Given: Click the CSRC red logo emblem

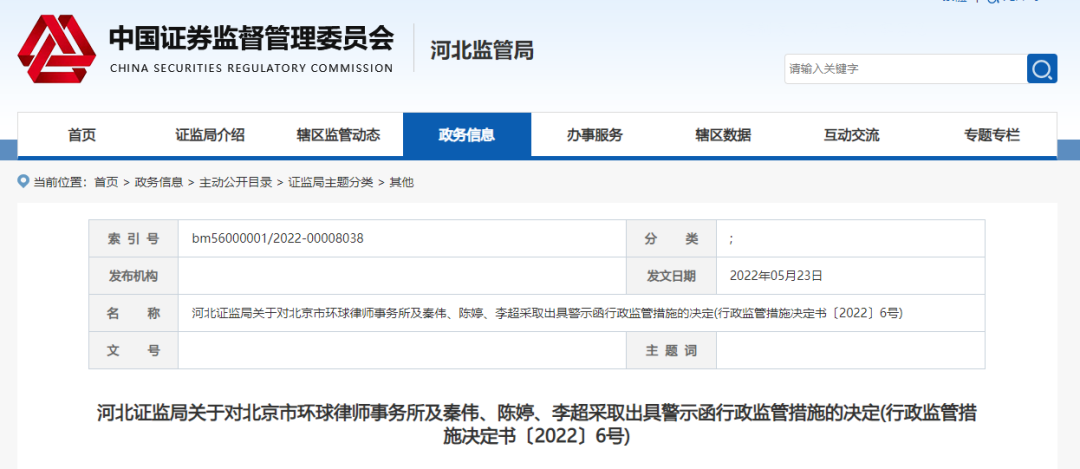Looking at the screenshot, I should pyautogui.click(x=56, y=48).
